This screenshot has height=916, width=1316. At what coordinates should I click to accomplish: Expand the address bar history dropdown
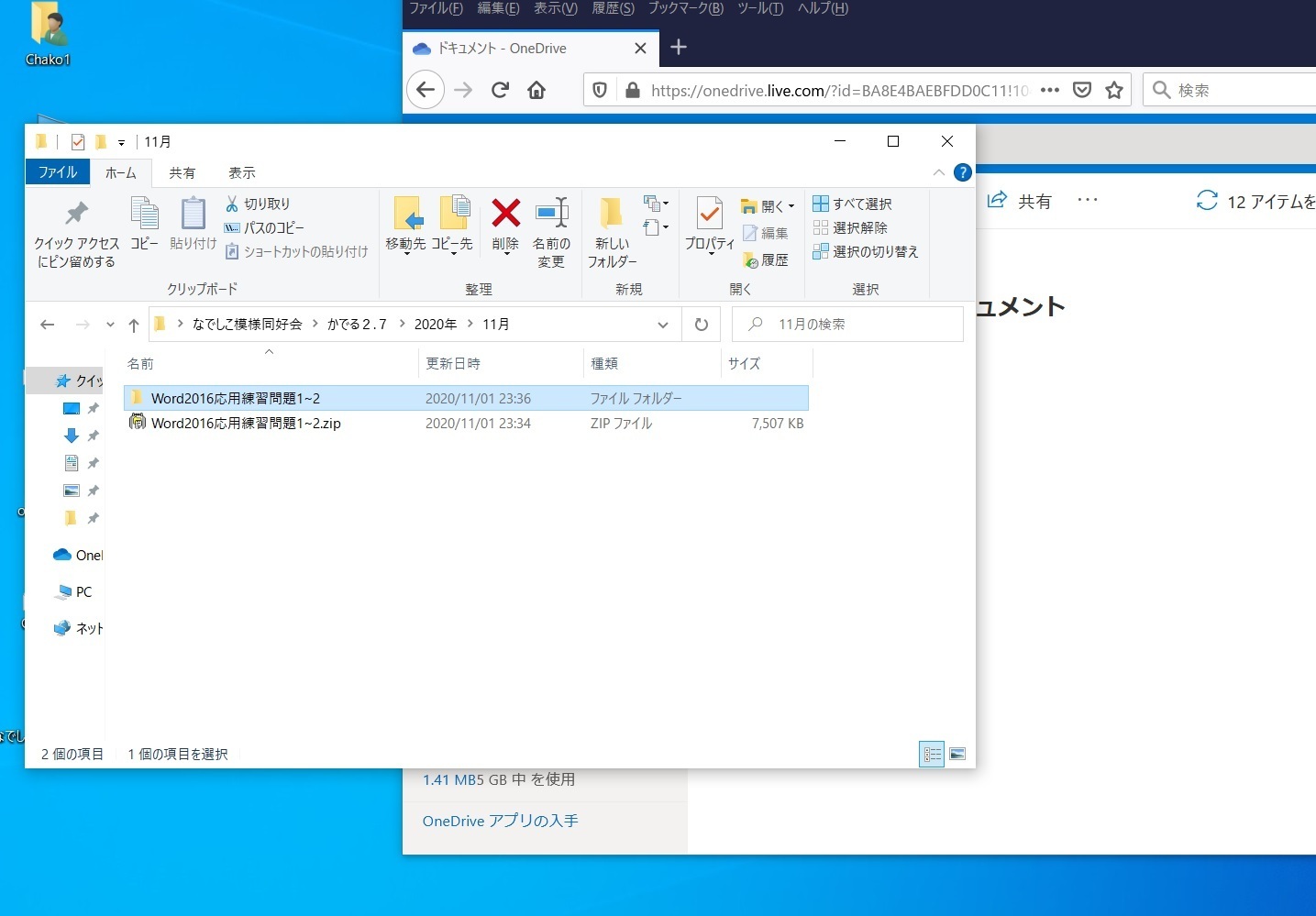pyautogui.click(x=663, y=325)
